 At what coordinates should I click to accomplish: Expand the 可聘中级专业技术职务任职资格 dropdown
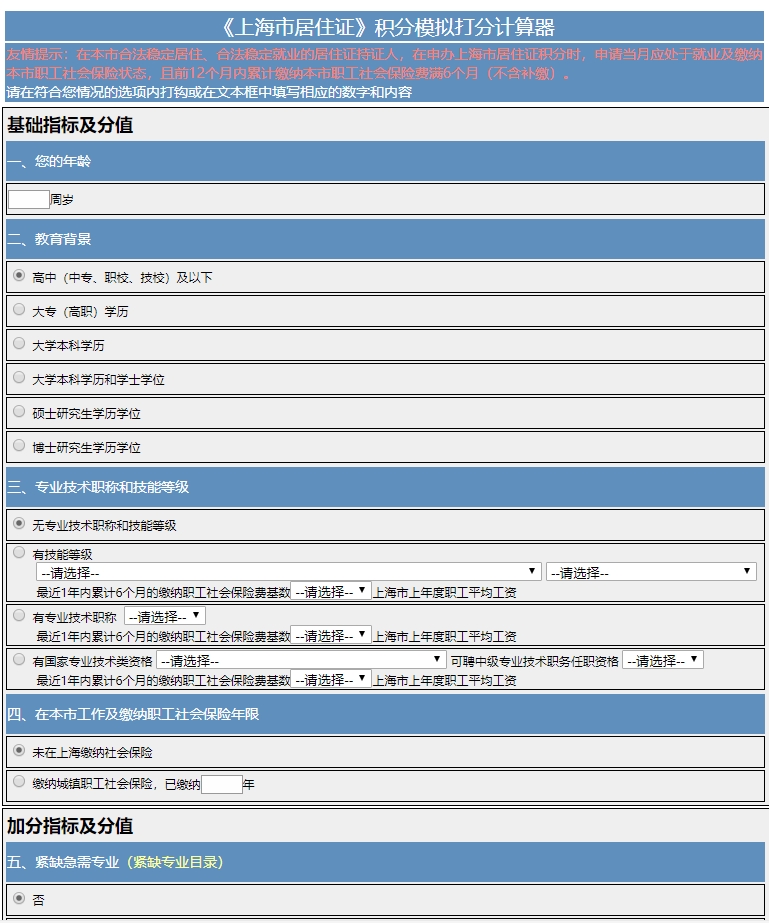[x=662, y=660]
